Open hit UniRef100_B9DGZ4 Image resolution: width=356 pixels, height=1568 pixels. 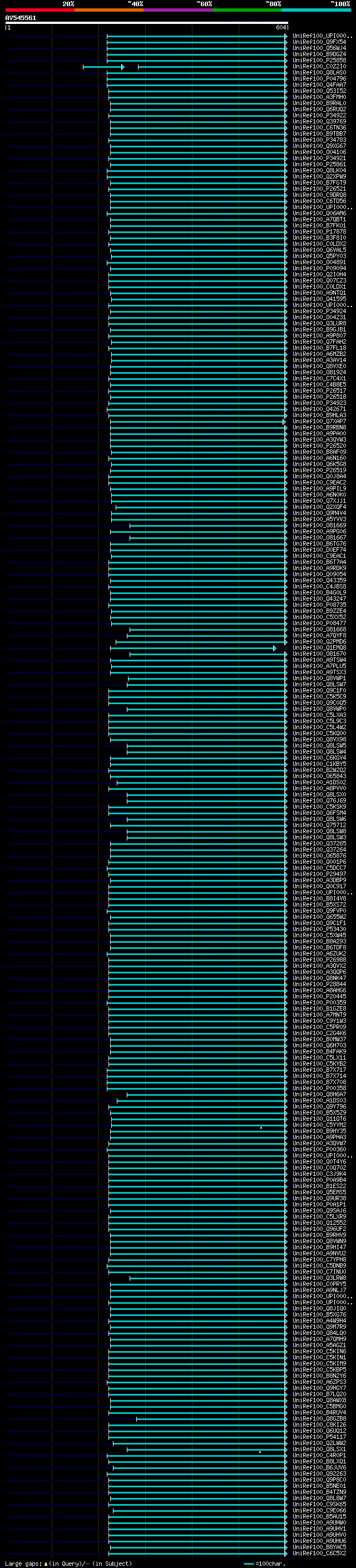click(x=319, y=54)
